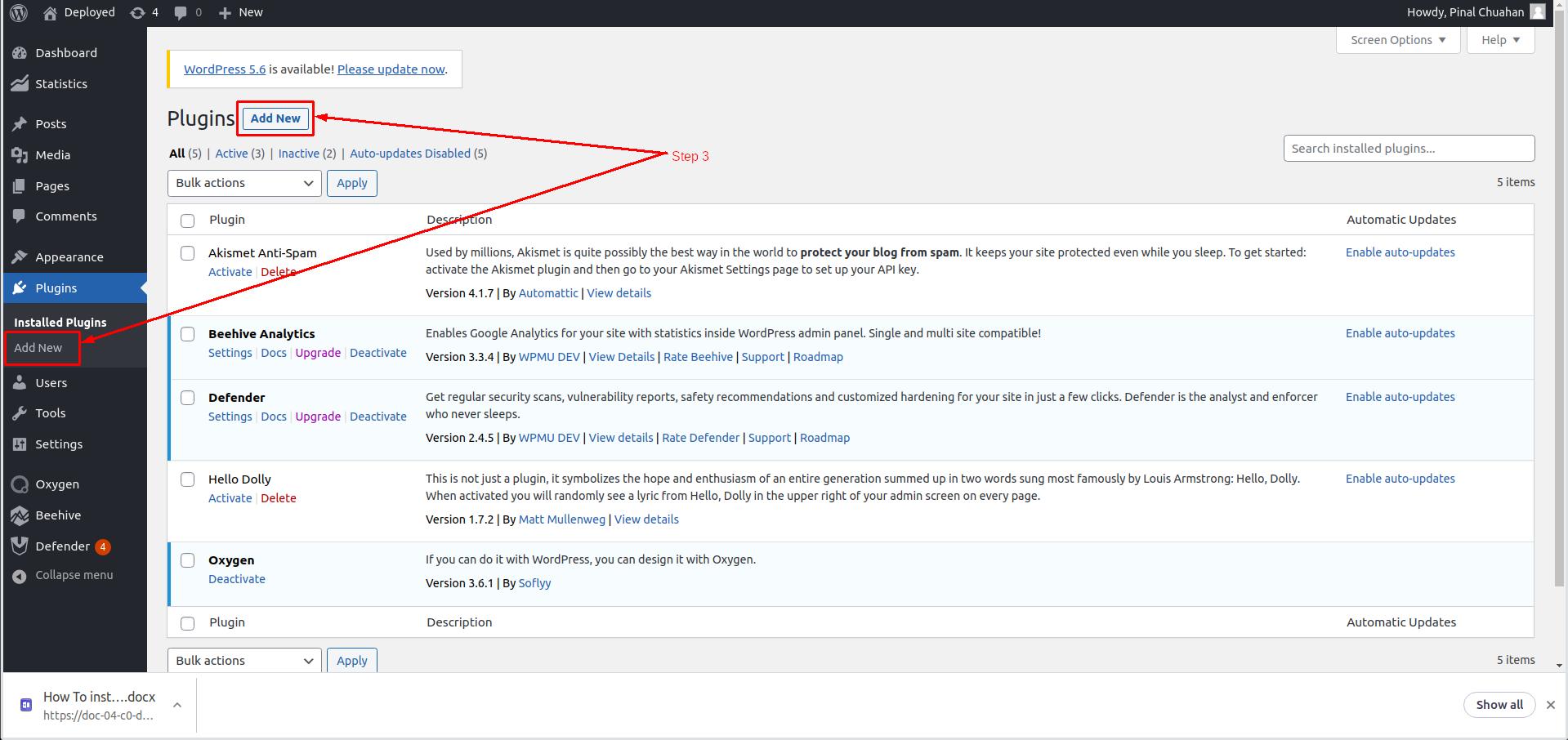Open the top Bulk actions dropdown
This screenshot has height=740, width=1568.
pyautogui.click(x=244, y=183)
